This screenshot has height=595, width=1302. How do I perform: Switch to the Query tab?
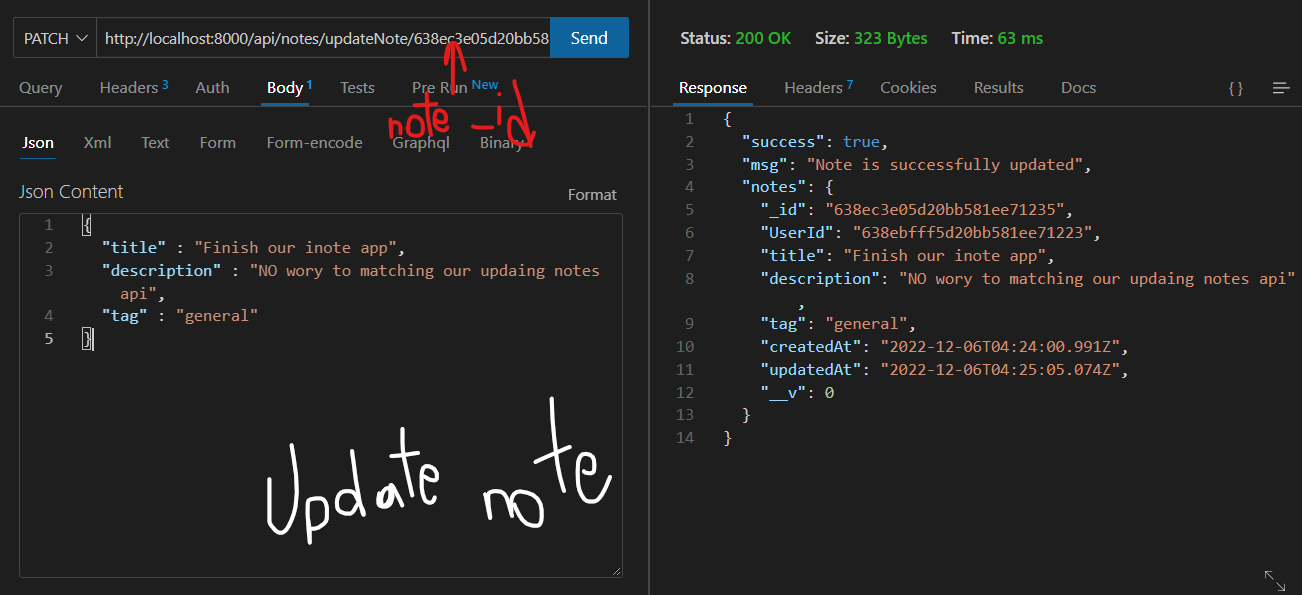pos(40,88)
